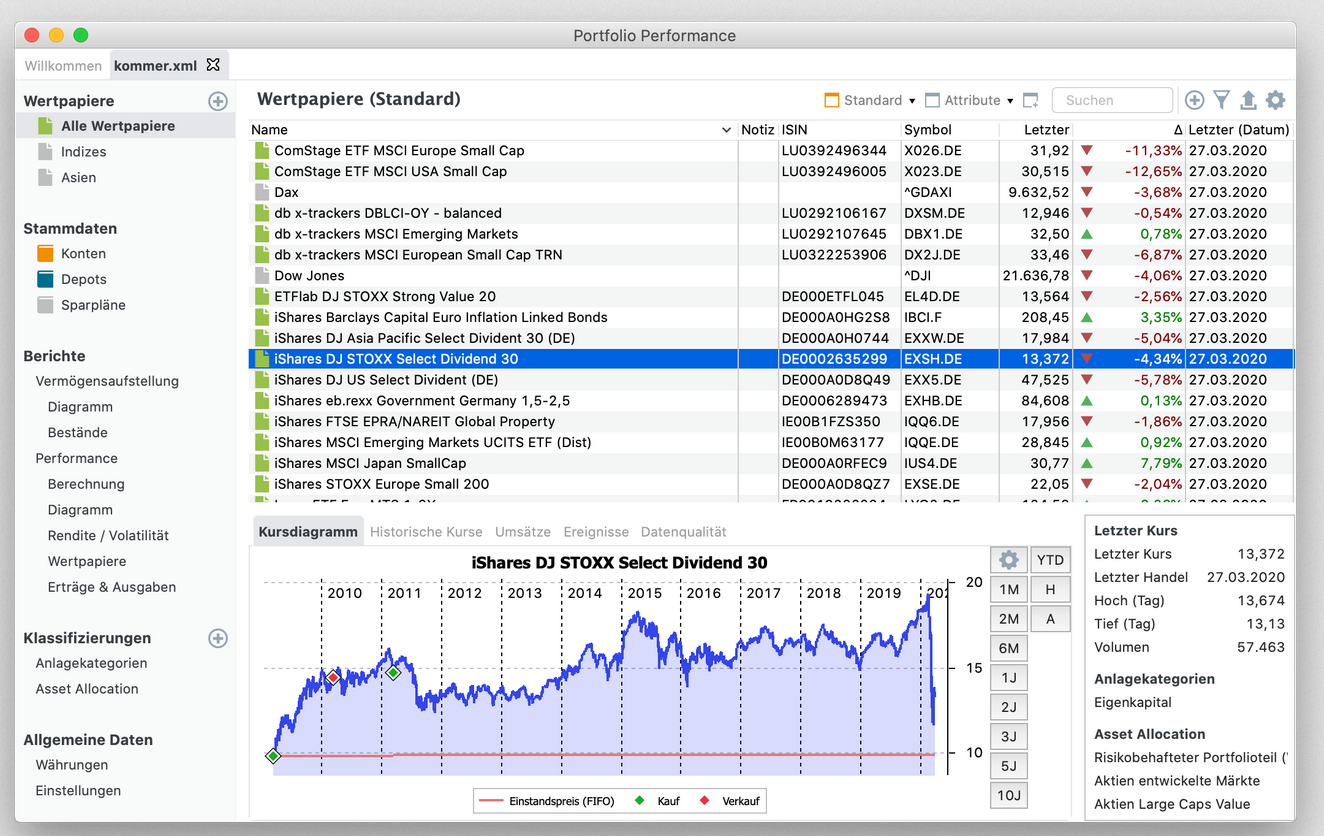The image size is (1324, 836).
Task: Click the gray Sparpläne icon
Action: 45,305
